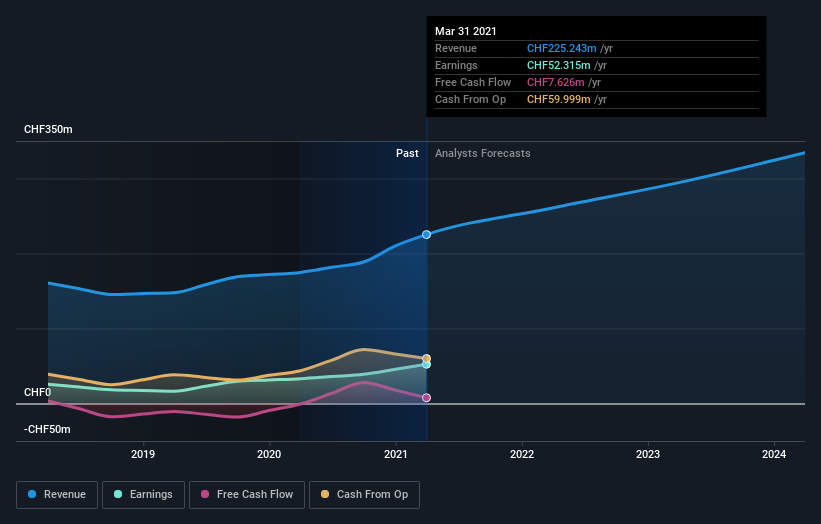Toggle the Free Cash Flow legend button
The width and height of the screenshot is (821, 524).
(x=247, y=495)
